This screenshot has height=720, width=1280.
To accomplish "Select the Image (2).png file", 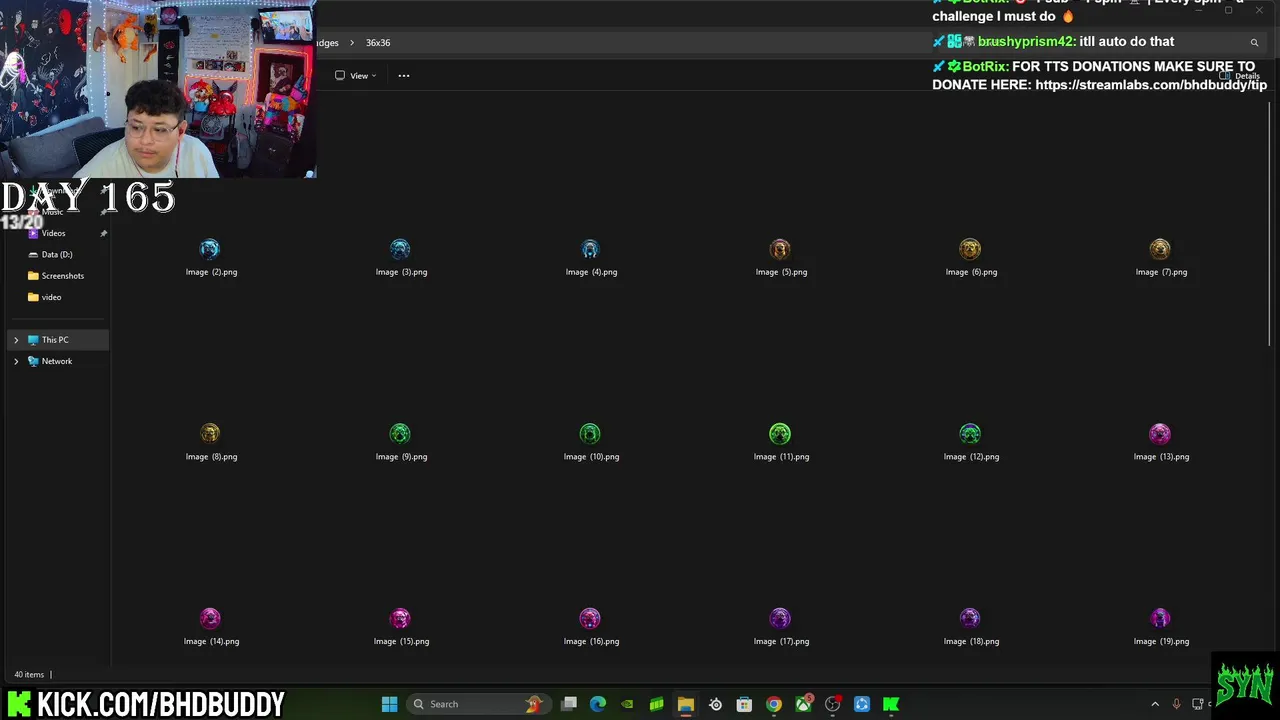I will click(x=211, y=258).
